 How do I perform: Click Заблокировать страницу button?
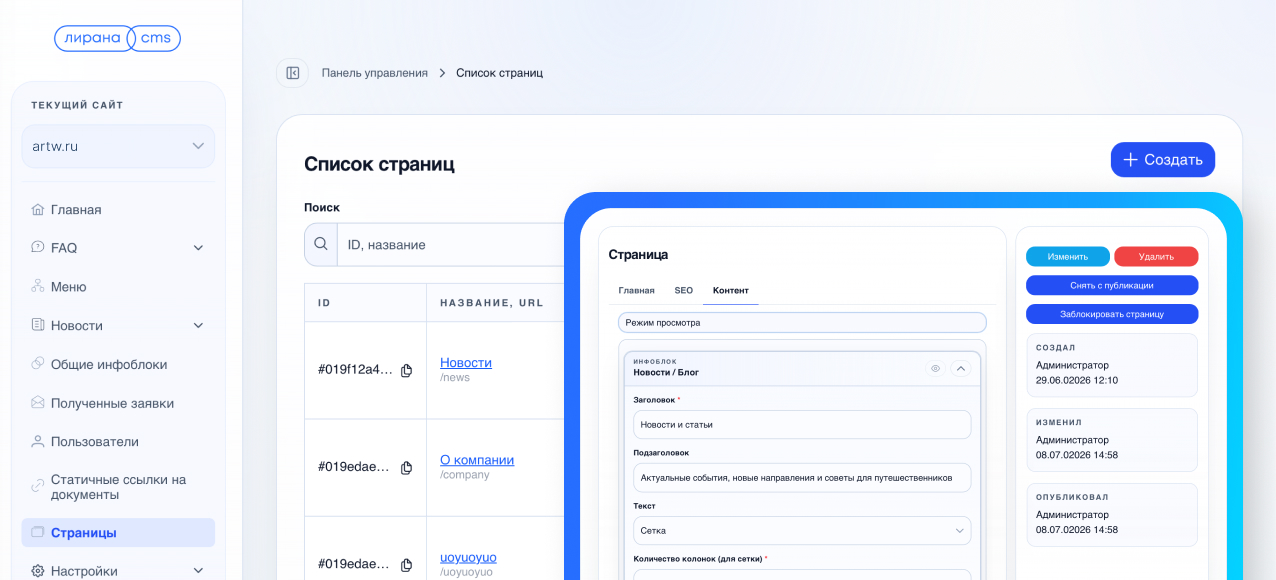pos(1112,314)
